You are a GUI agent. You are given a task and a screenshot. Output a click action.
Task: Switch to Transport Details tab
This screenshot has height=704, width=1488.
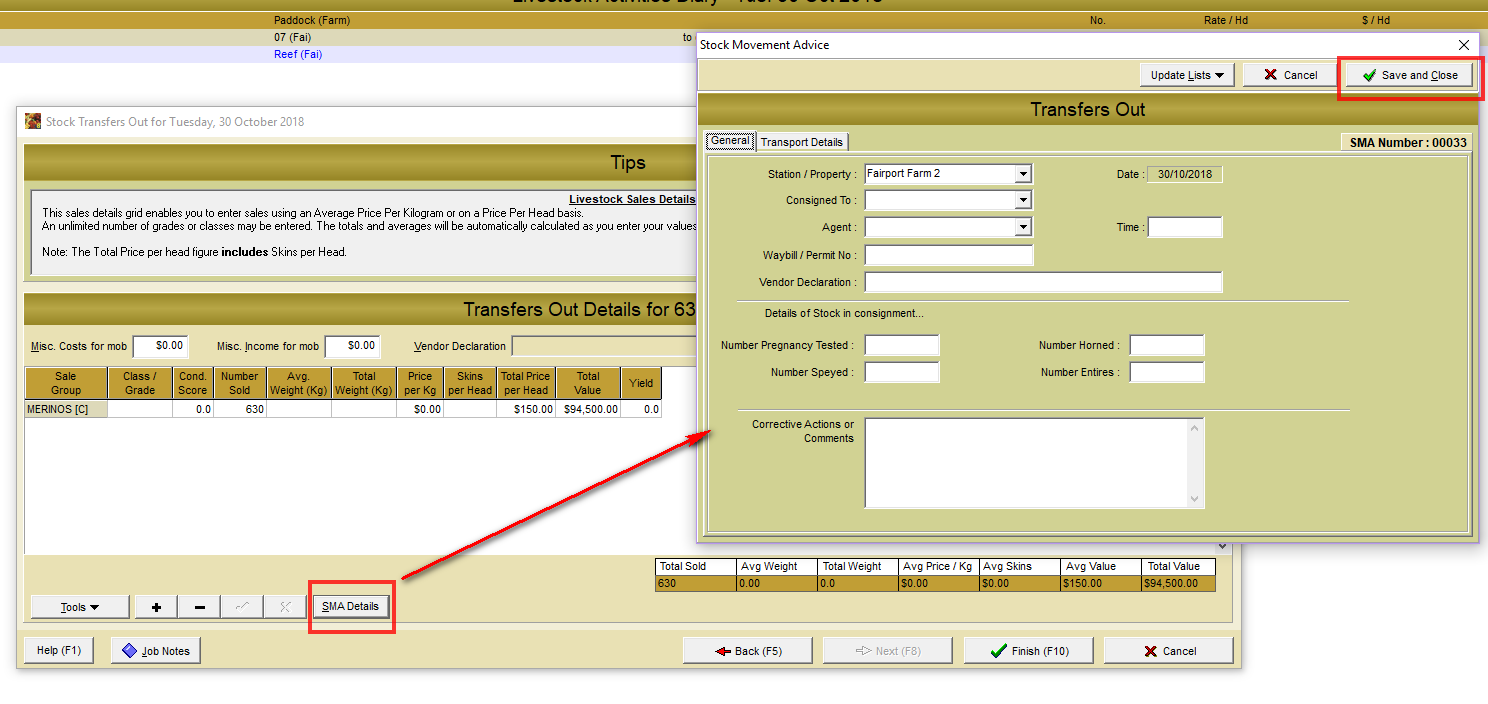click(802, 142)
